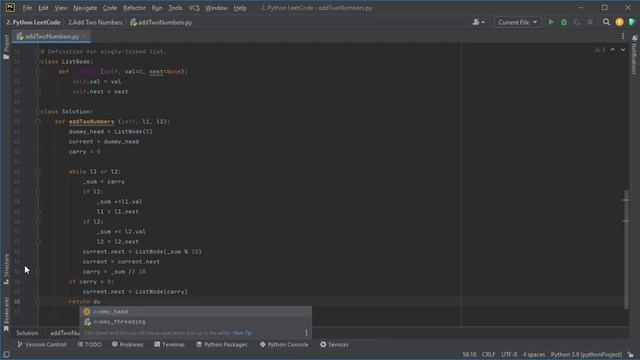This screenshot has width=640, height=360.
Task: Open the File menu
Action: pyautogui.click(x=27, y=8)
